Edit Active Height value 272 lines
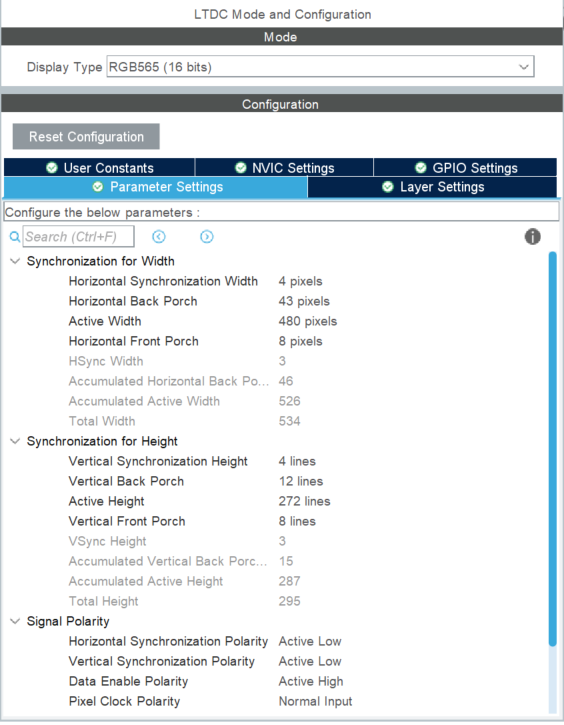 304,501
